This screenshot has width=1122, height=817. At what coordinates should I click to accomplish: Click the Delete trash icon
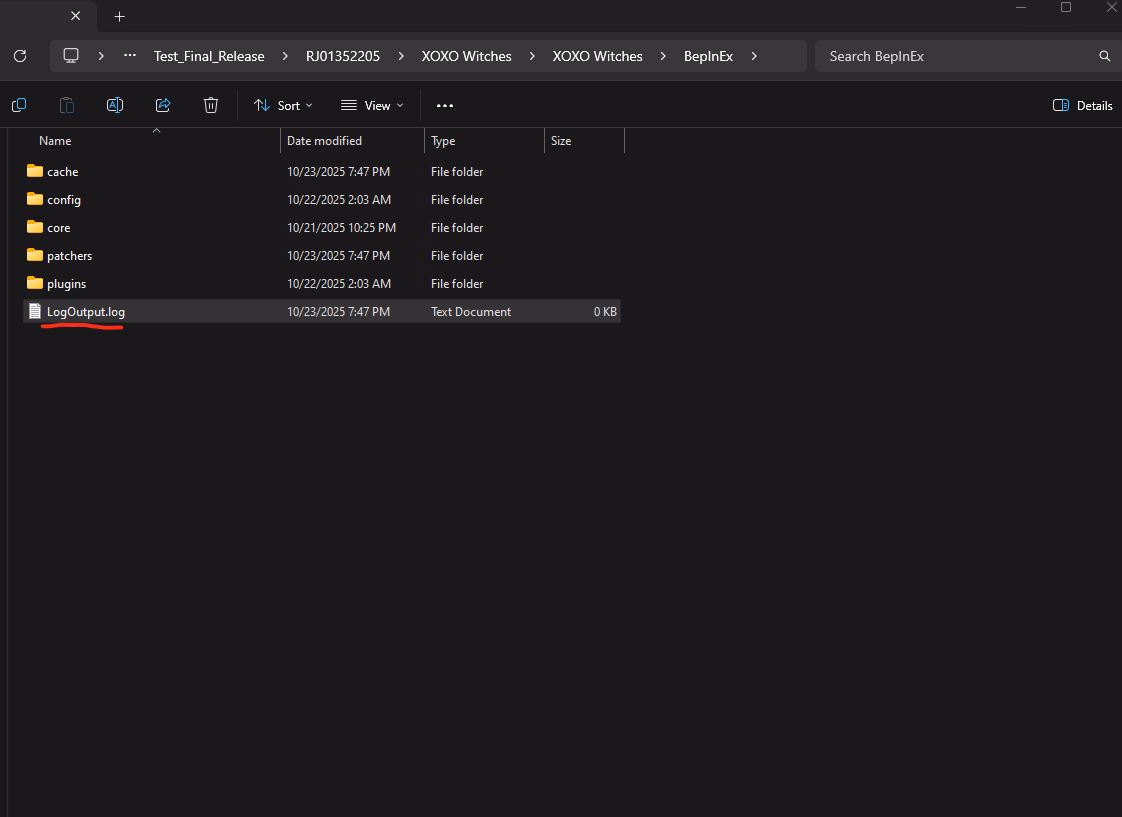(x=211, y=105)
